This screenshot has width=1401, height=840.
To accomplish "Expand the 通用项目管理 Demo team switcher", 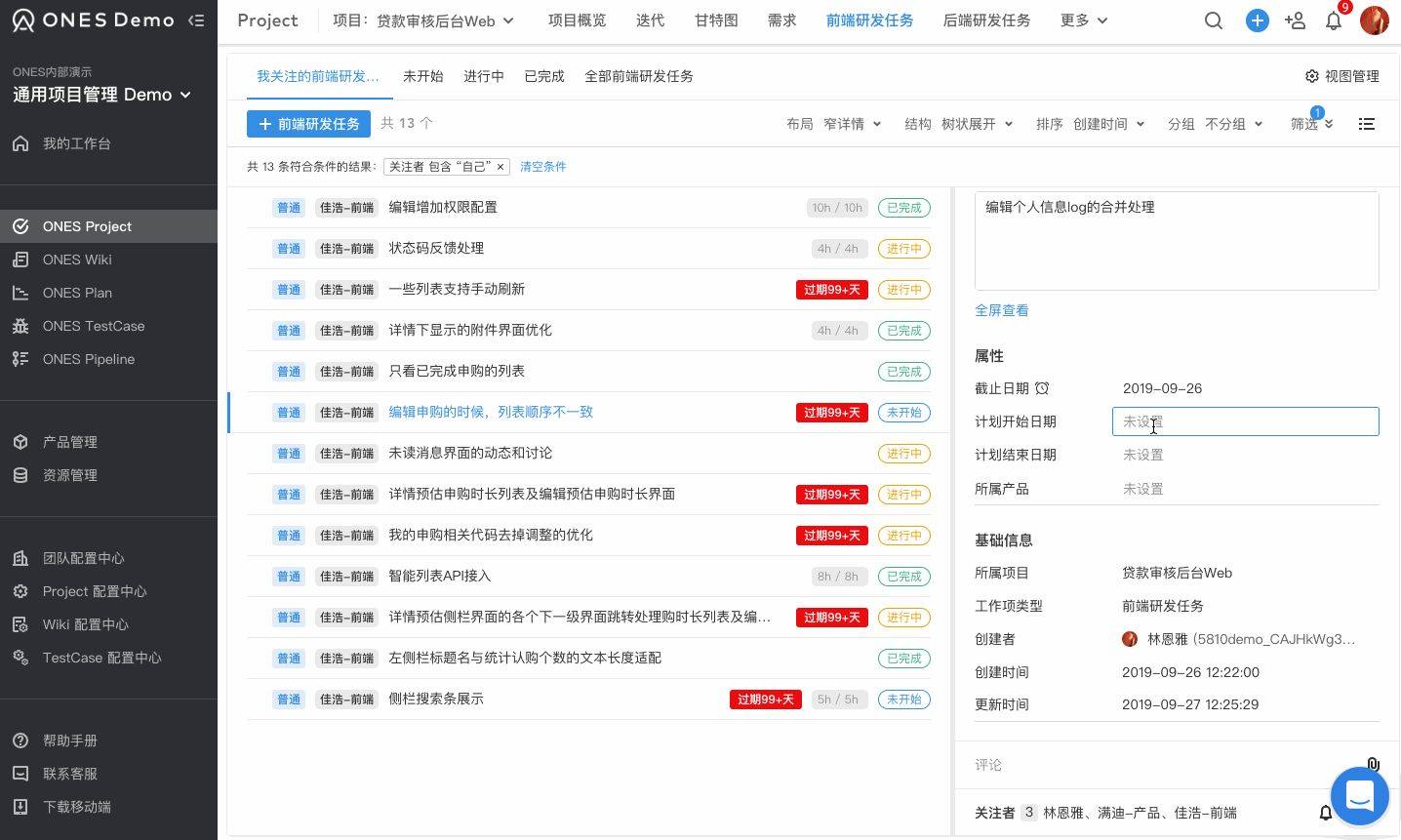I will click(x=101, y=95).
